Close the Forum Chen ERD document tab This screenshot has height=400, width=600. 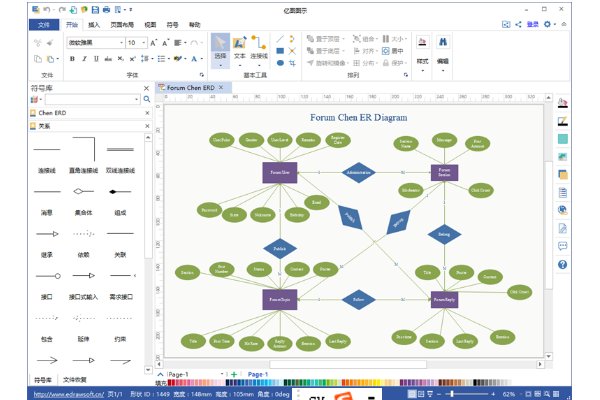(221, 88)
